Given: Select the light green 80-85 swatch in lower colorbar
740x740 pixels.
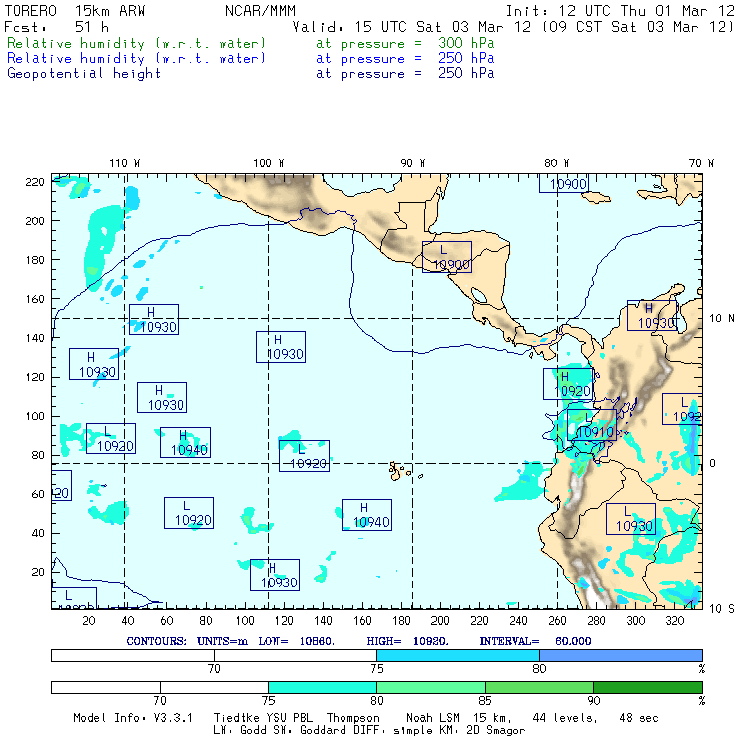Looking at the screenshot, I should 430,688.
